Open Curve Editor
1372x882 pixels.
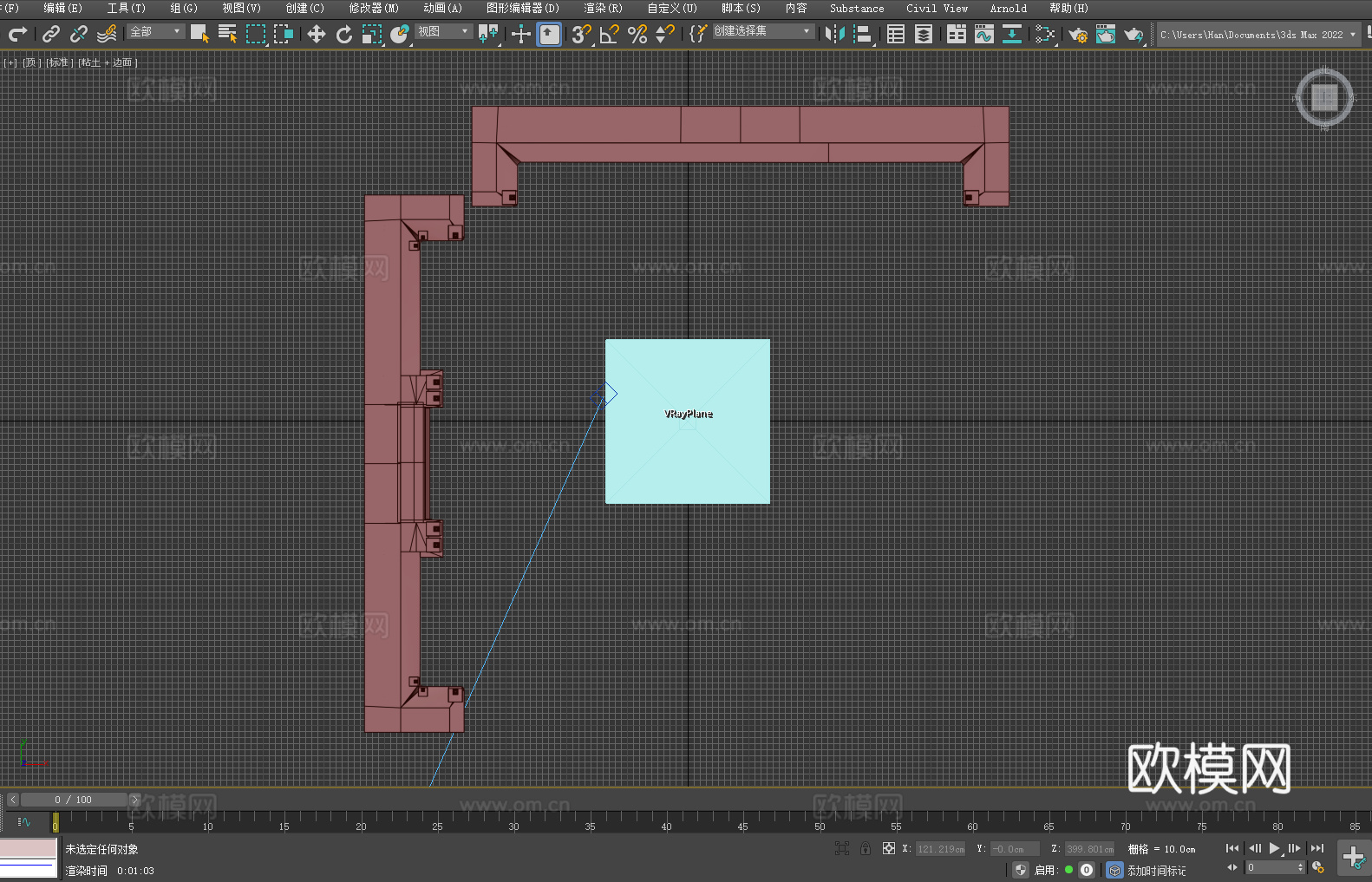coord(984,34)
